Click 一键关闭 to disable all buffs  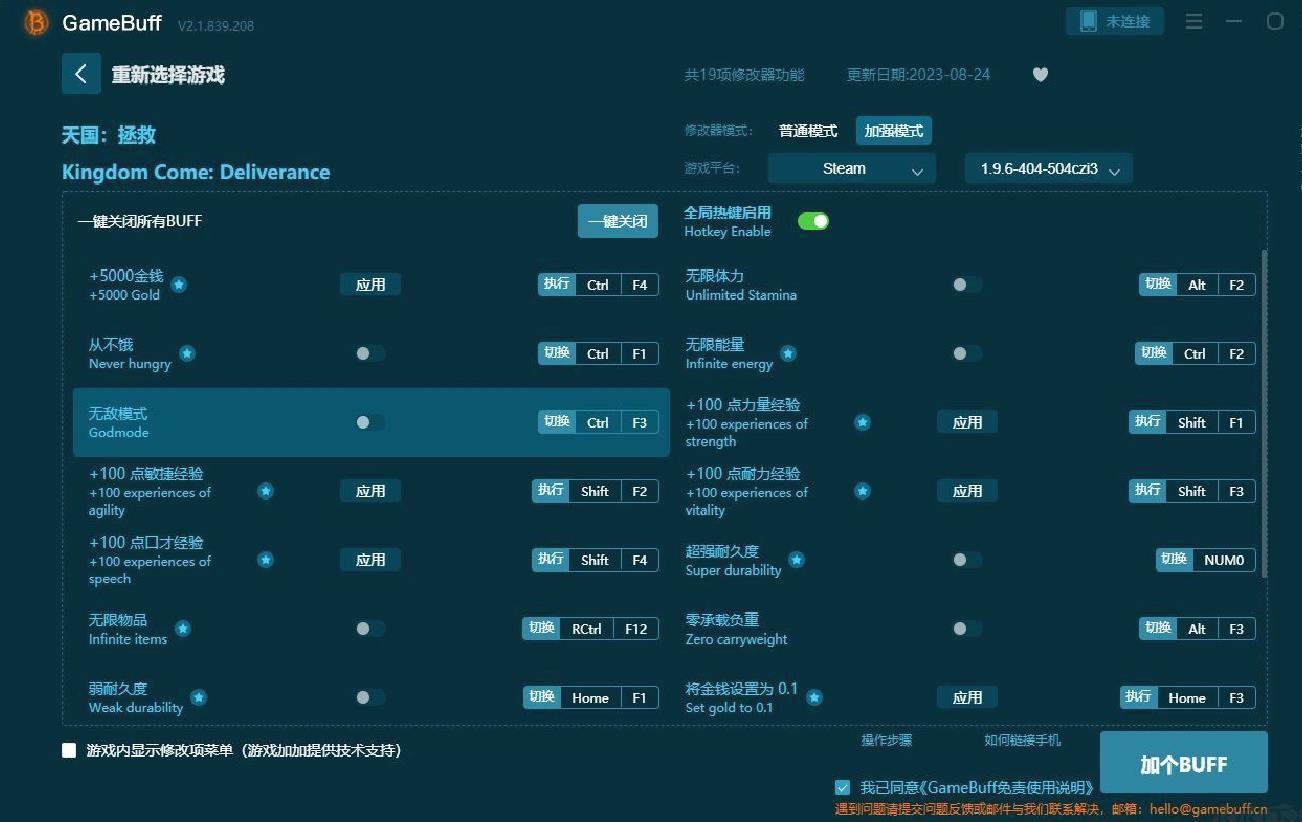point(617,221)
